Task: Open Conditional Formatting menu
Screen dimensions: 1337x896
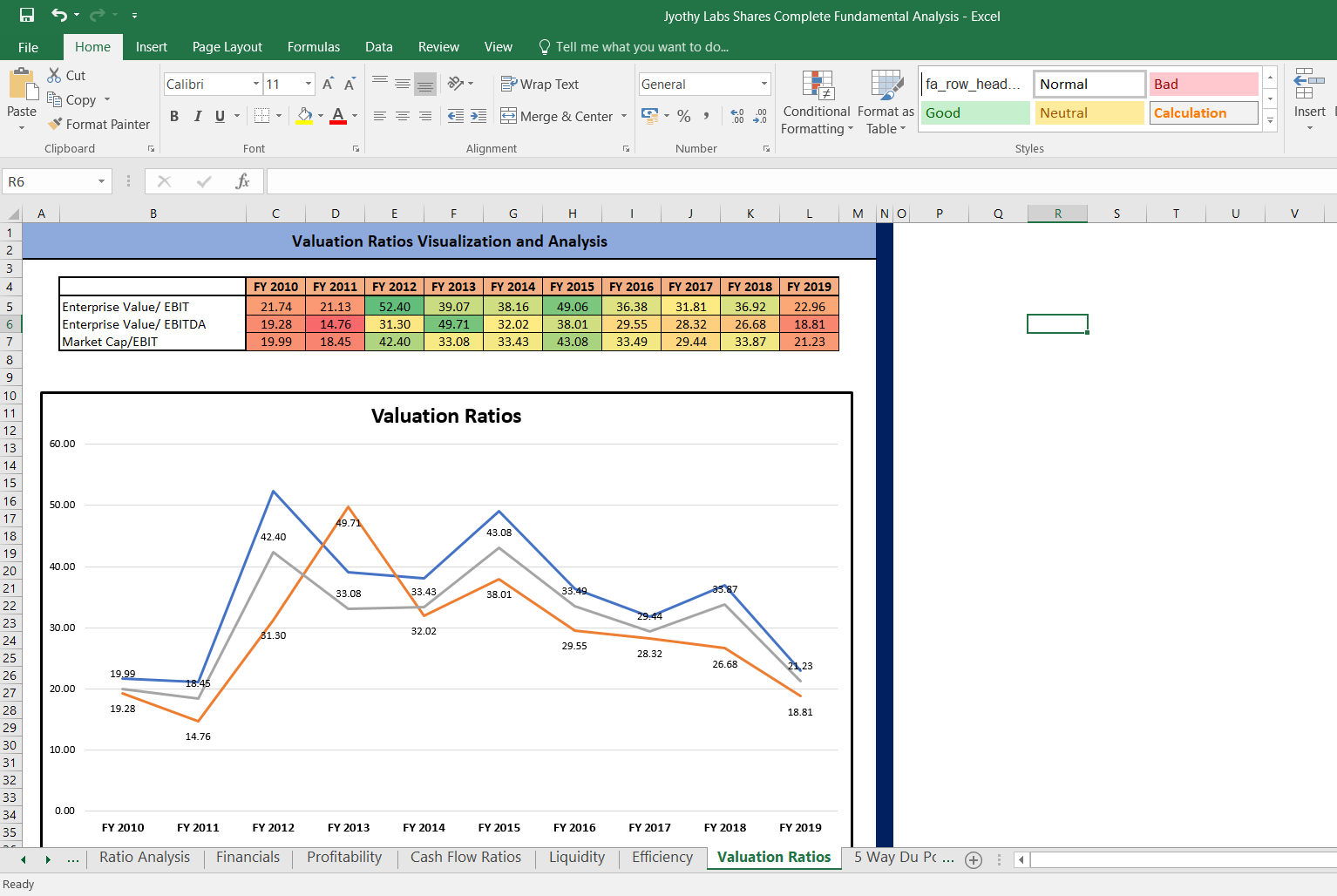Action: (x=817, y=103)
